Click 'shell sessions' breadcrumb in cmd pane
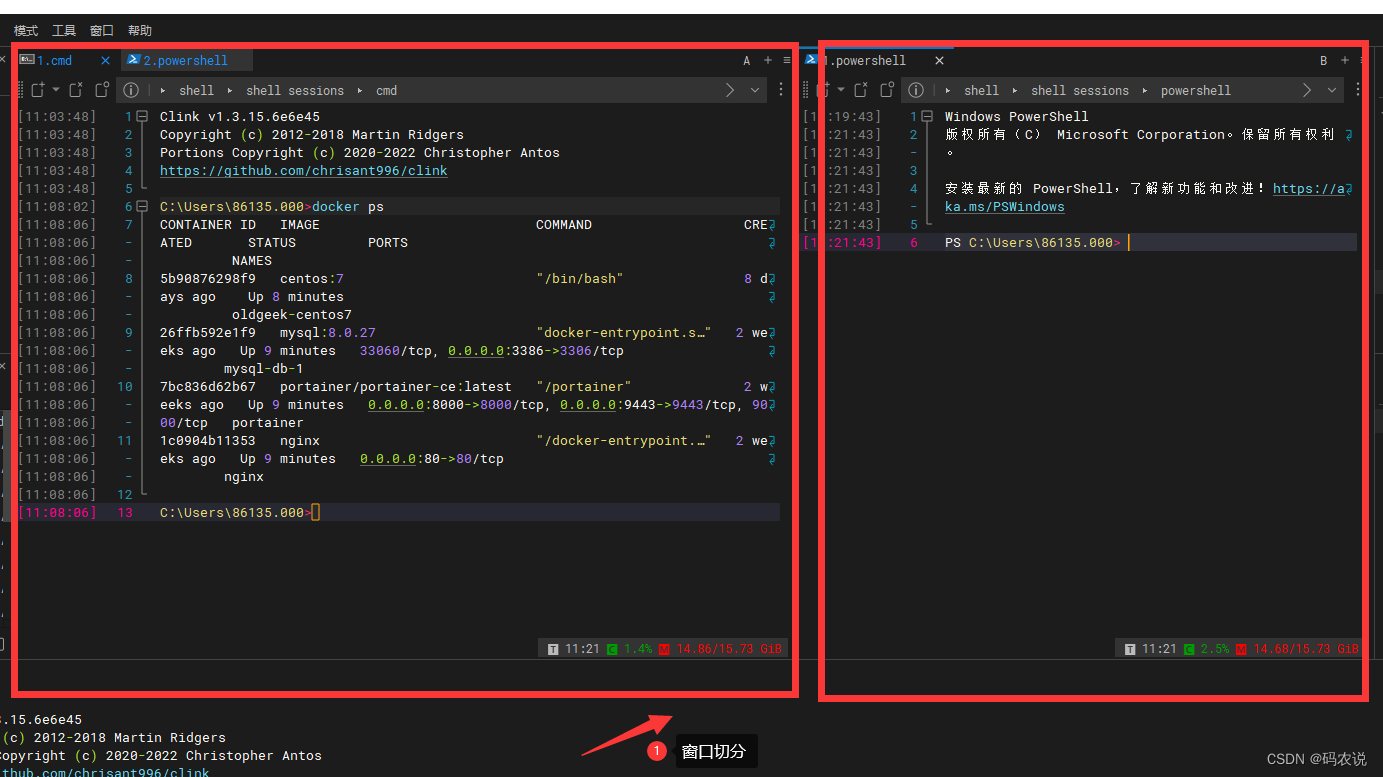Screen dimensions: 1383x777 tap(295, 91)
